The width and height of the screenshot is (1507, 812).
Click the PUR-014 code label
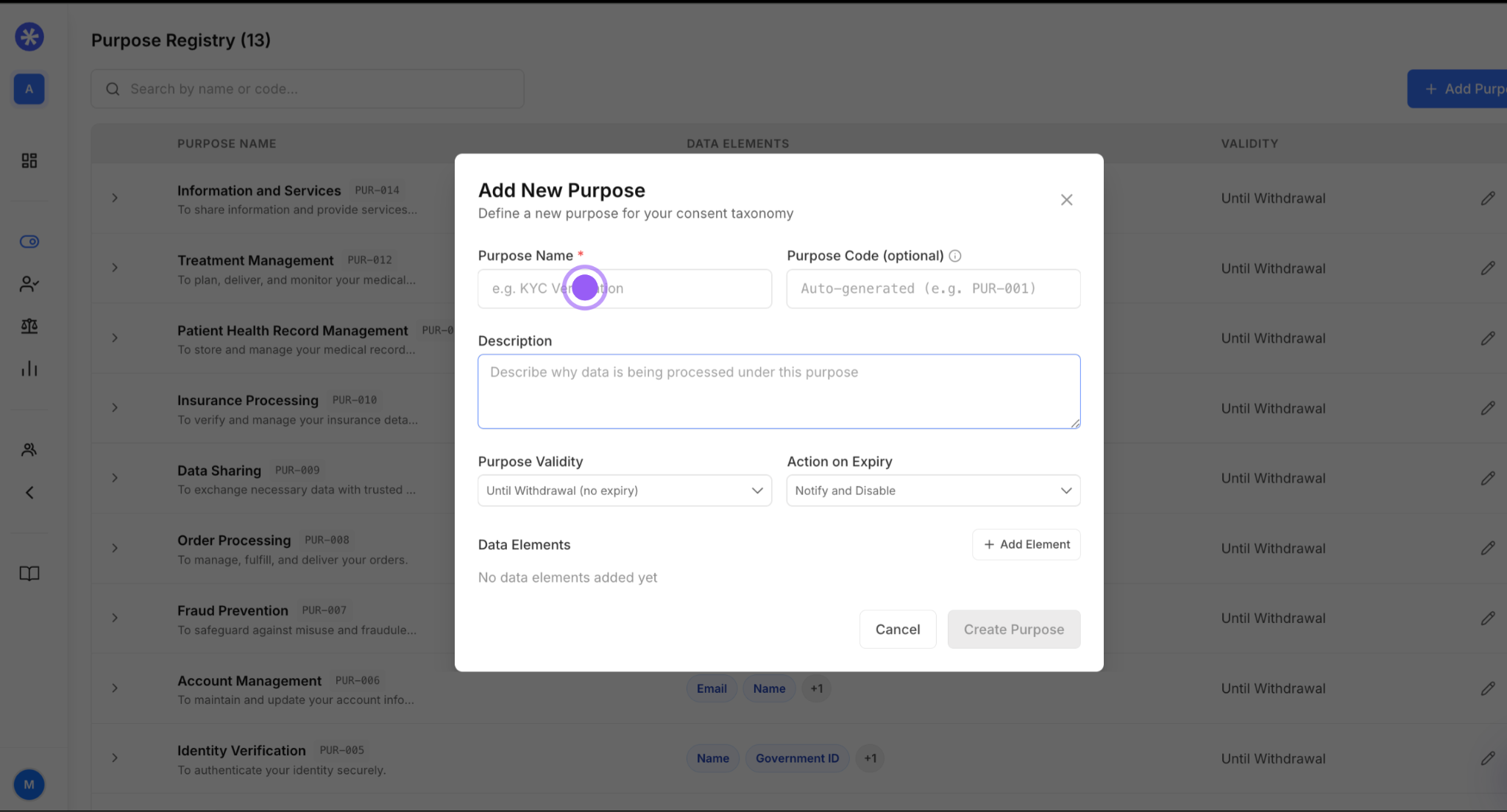click(x=377, y=190)
